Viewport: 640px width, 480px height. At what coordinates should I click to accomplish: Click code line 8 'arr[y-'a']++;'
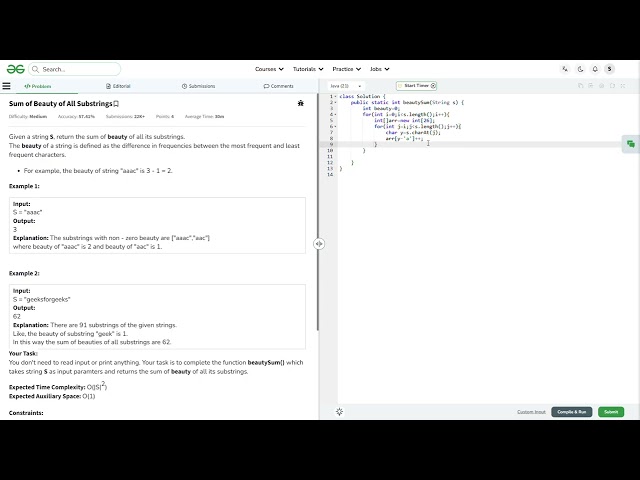pos(404,138)
